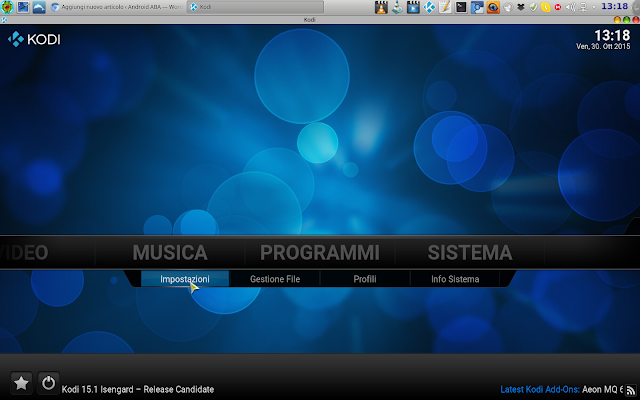The height and width of the screenshot is (400, 640).
Task: Open the terminal launcher in the panel
Action: 461,7
